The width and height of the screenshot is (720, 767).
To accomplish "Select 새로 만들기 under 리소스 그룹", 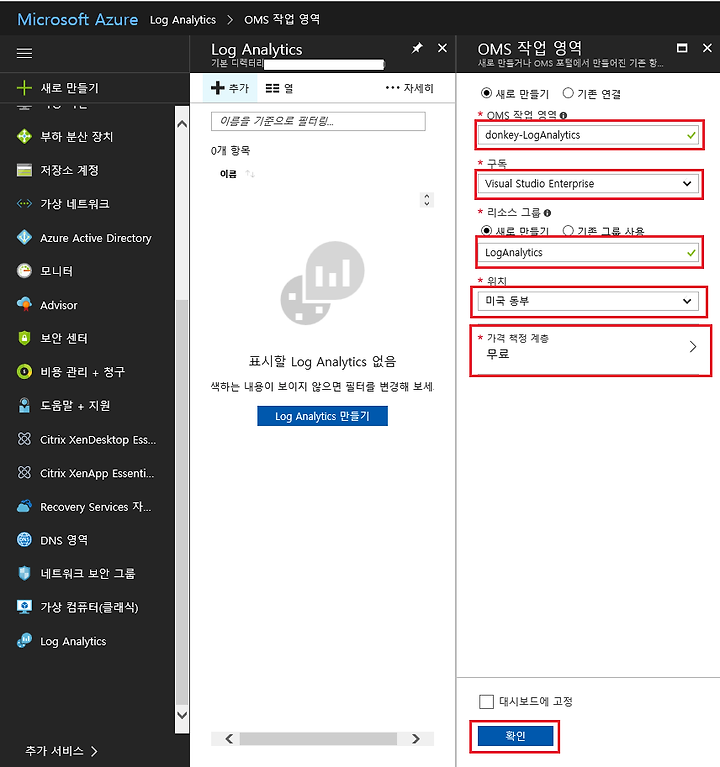I will [x=486, y=230].
